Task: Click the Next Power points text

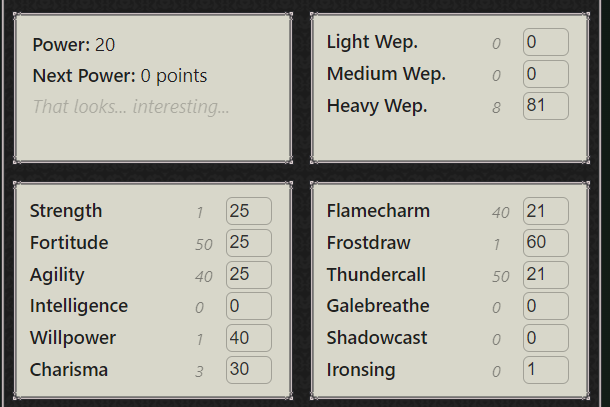Action: click(x=120, y=76)
